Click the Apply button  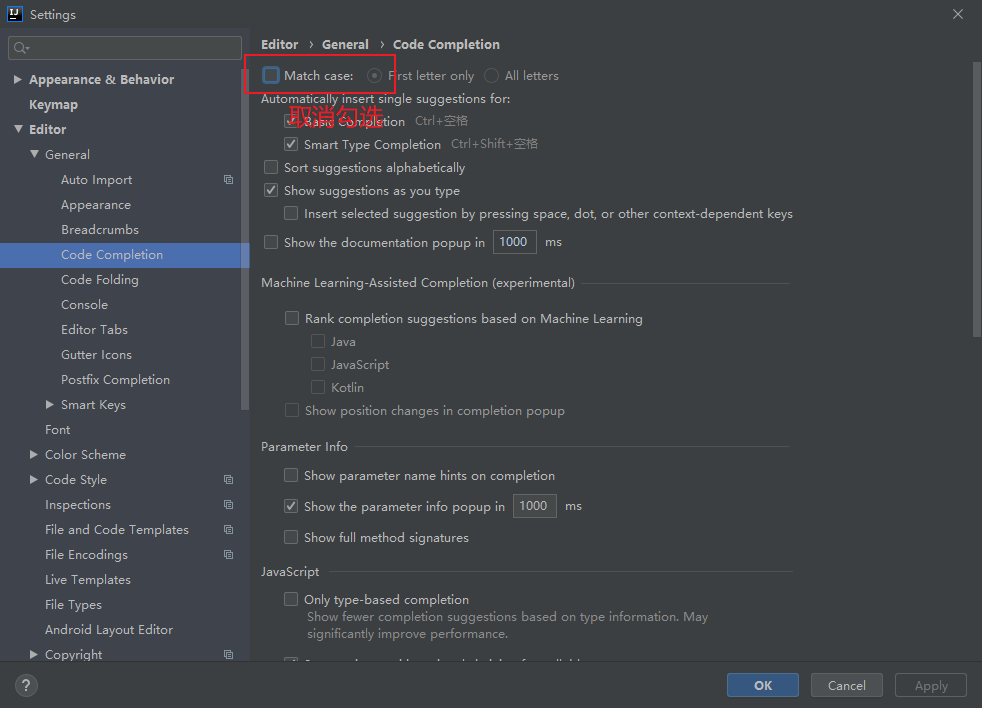pyautogui.click(x=930, y=685)
